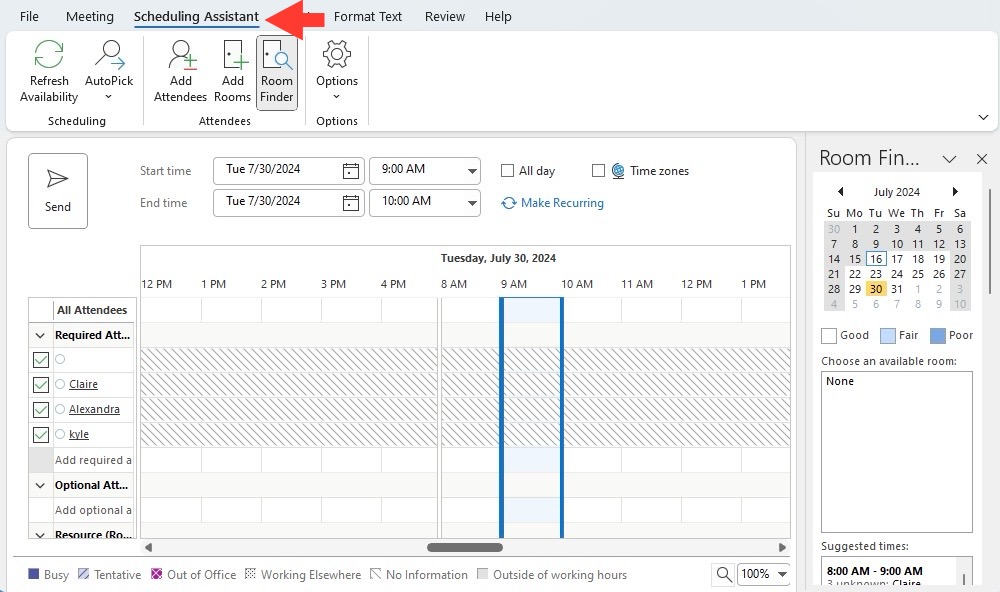Click the Add Rooms icon
This screenshot has height=592, width=1000.
233,55
